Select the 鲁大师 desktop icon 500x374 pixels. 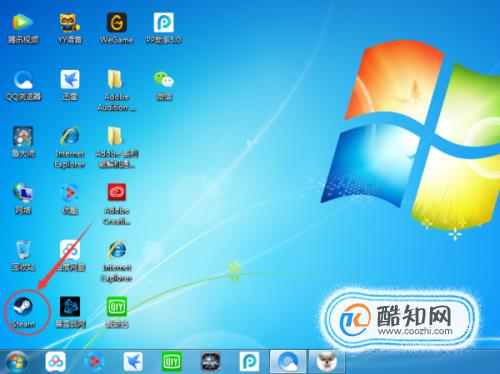pyautogui.click(x=23, y=142)
